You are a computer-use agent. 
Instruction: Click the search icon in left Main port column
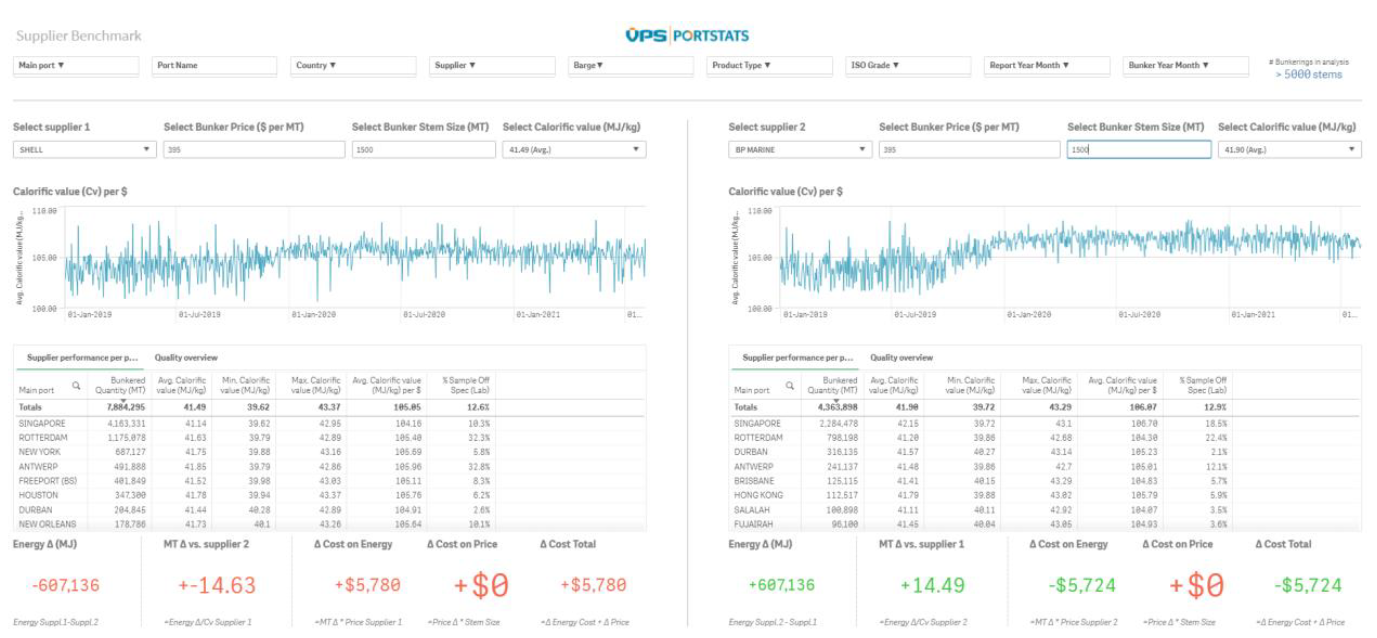coord(76,386)
